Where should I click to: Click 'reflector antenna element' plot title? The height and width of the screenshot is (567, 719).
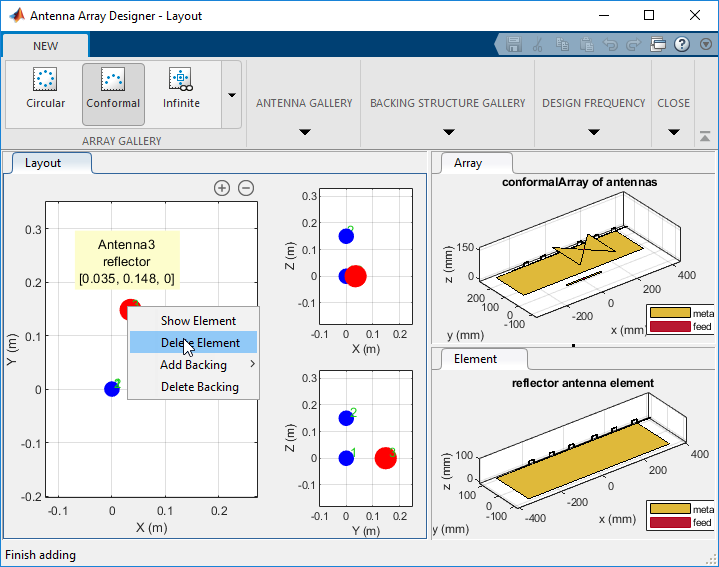pyautogui.click(x=583, y=383)
